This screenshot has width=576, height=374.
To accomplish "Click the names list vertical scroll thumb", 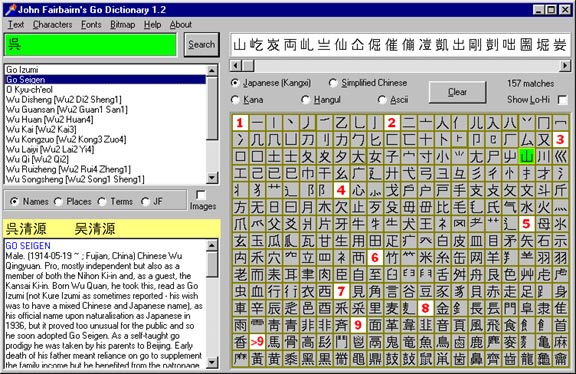I will (x=212, y=108).
